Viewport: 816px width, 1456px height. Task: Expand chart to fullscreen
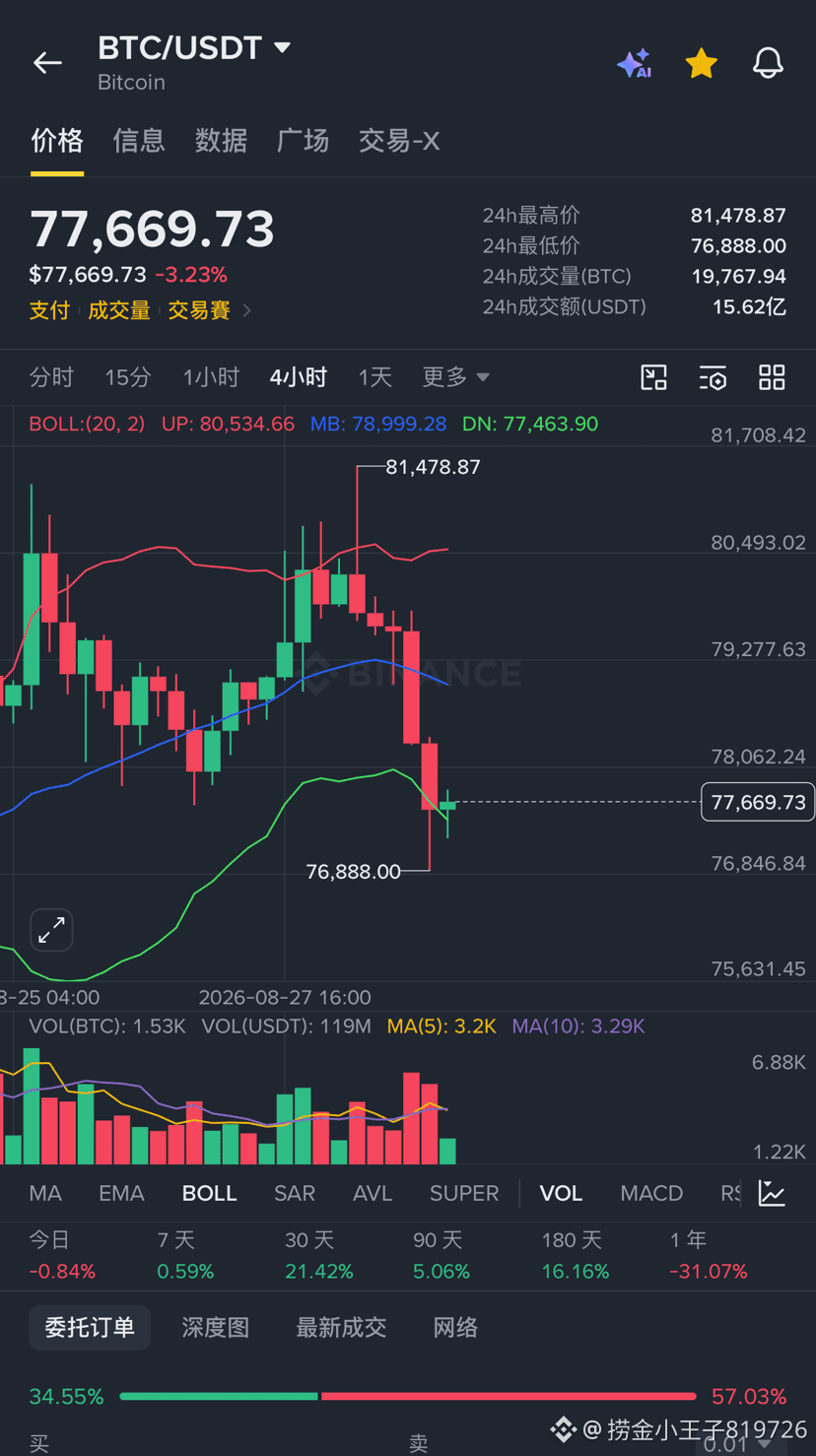(x=51, y=930)
